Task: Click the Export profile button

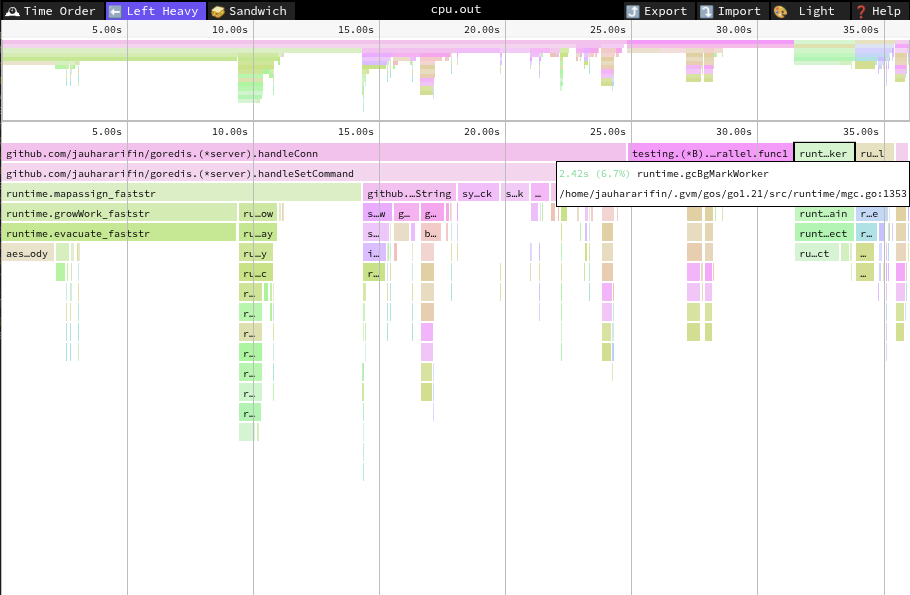Action: [658, 11]
